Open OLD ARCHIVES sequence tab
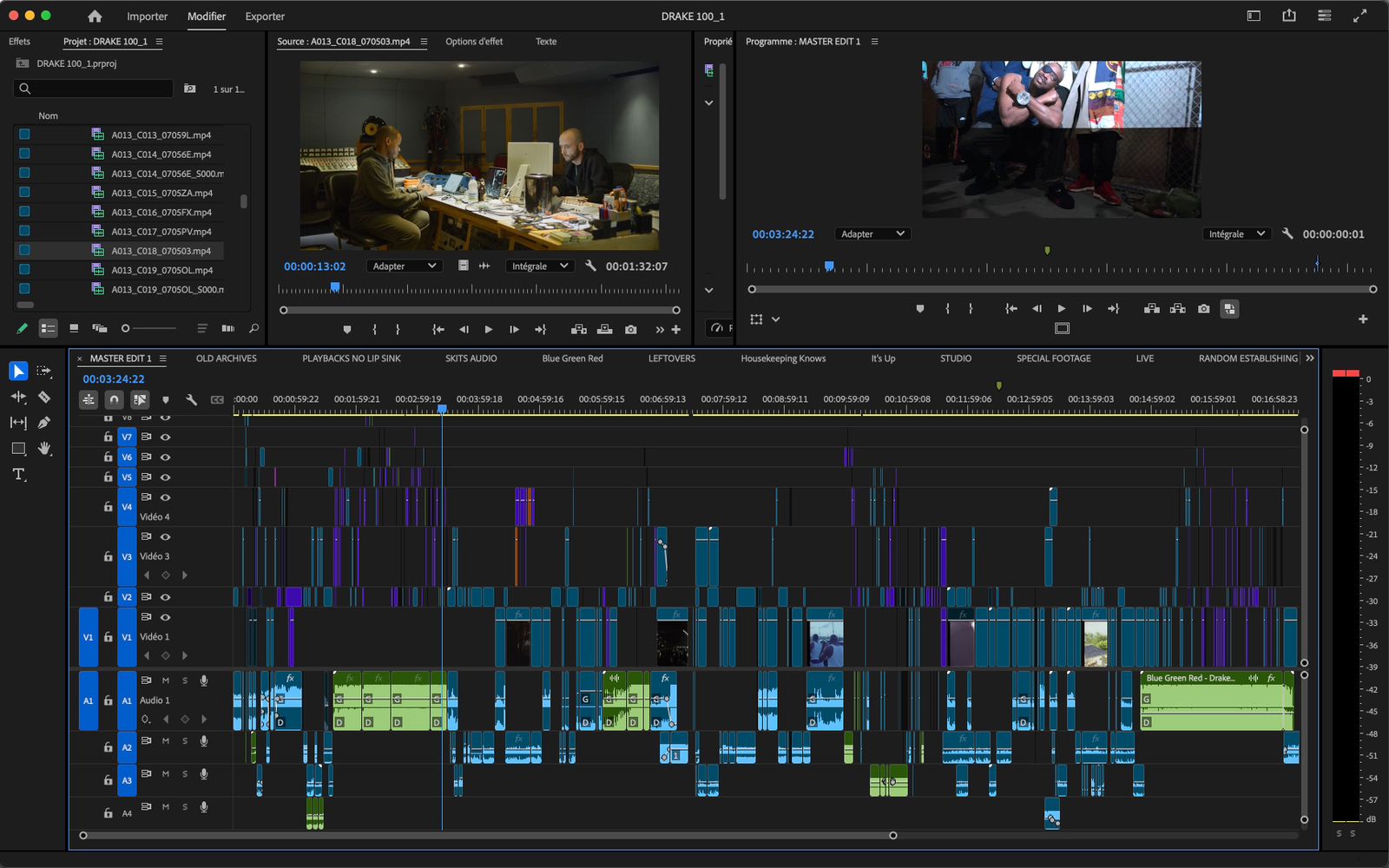Screen dimensions: 1389x868 pyautogui.click(x=227, y=358)
